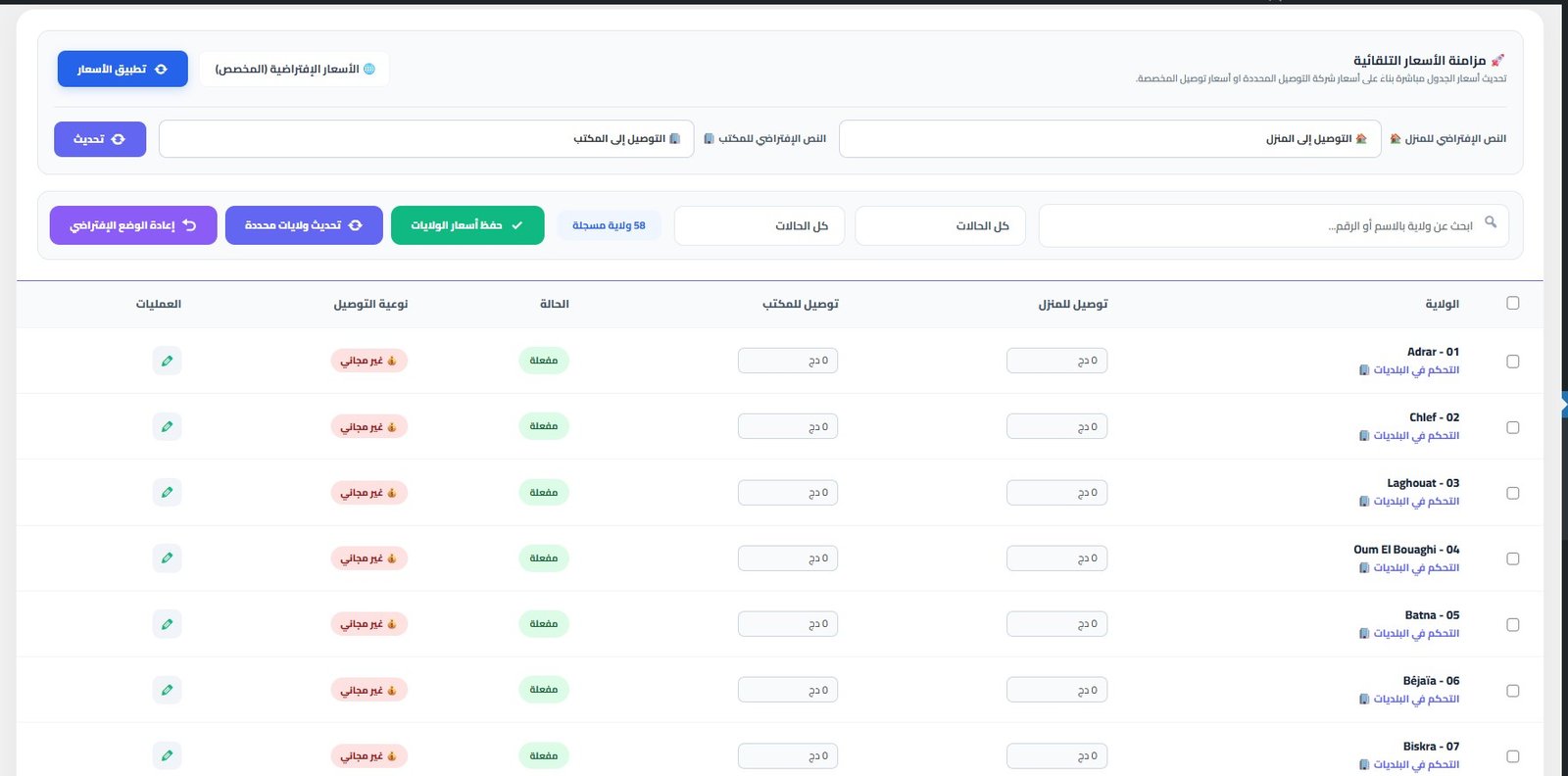Toggle the select-all checkbox in table header
Image resolution: width=1568 pixels, height=776 pixels.
(x=1512, y=303)
